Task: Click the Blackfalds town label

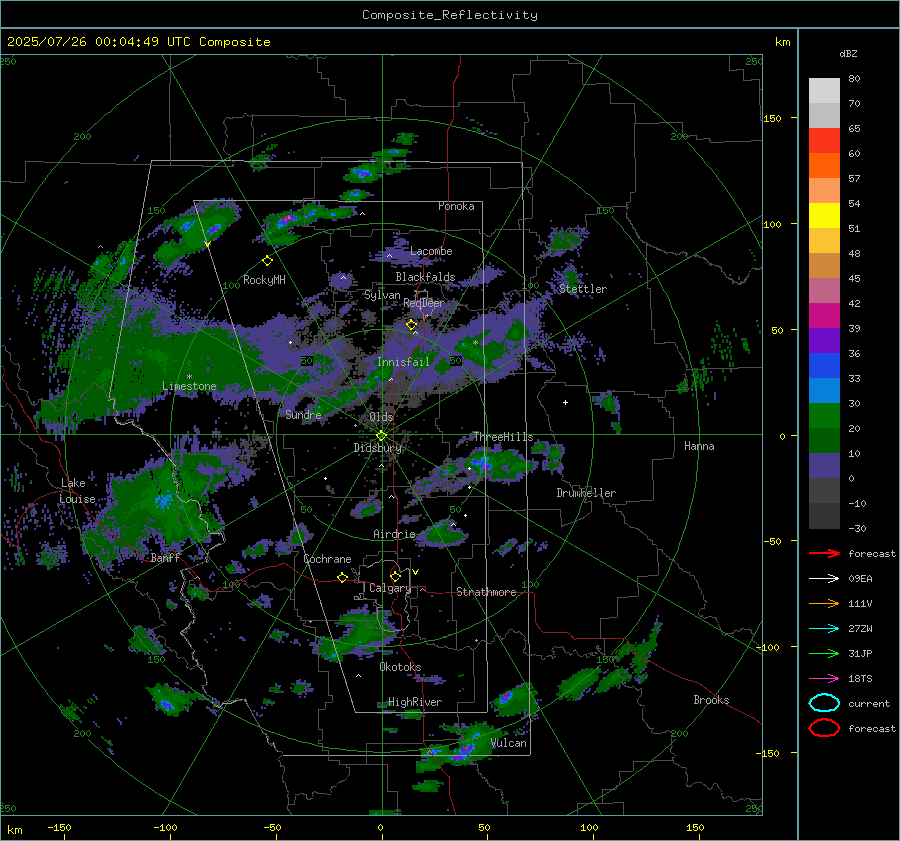Action: (x=425, y=277)
